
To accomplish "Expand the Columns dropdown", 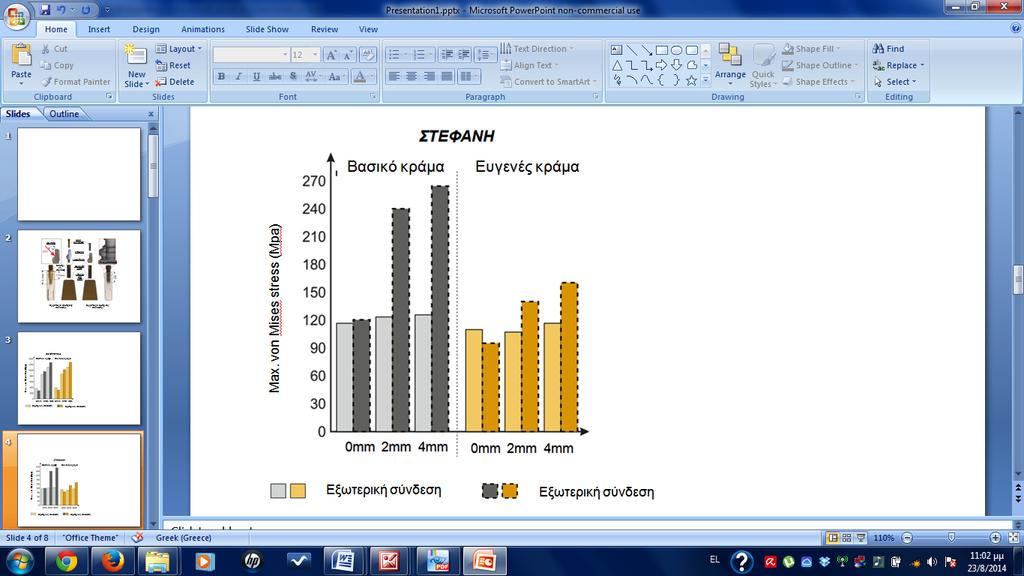I will (x=468, y=76).
